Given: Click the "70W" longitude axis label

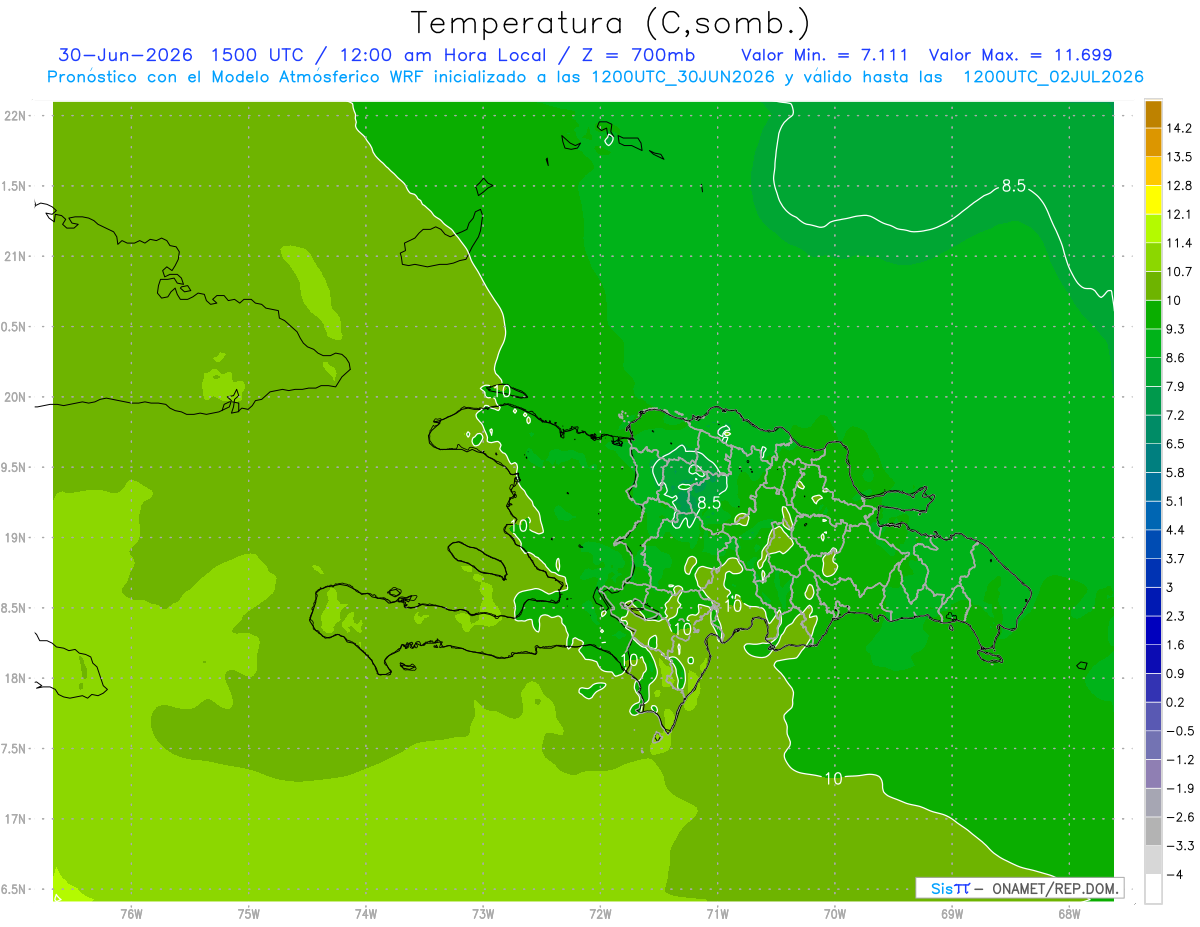Looking at the screenshot, I should click(835, 913).
